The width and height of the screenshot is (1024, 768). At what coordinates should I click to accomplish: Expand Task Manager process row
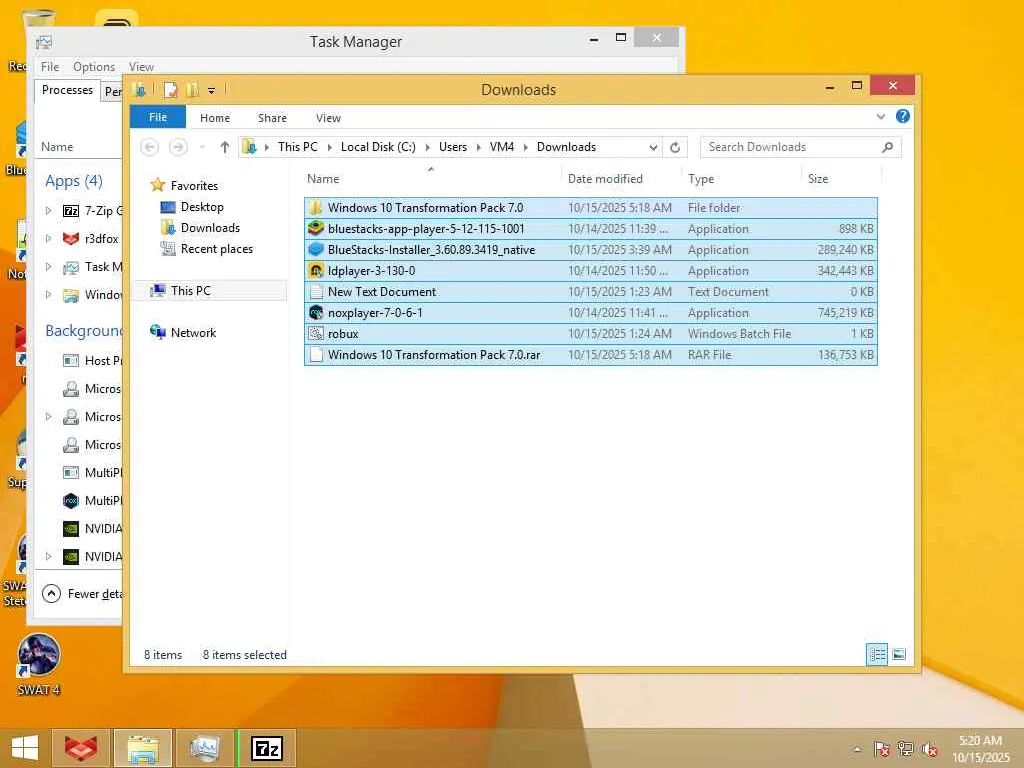pos(48,266)
